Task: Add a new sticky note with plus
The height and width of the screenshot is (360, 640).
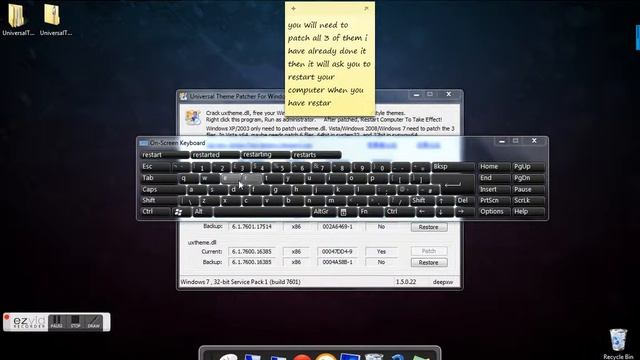Action: tap(293, 8)
